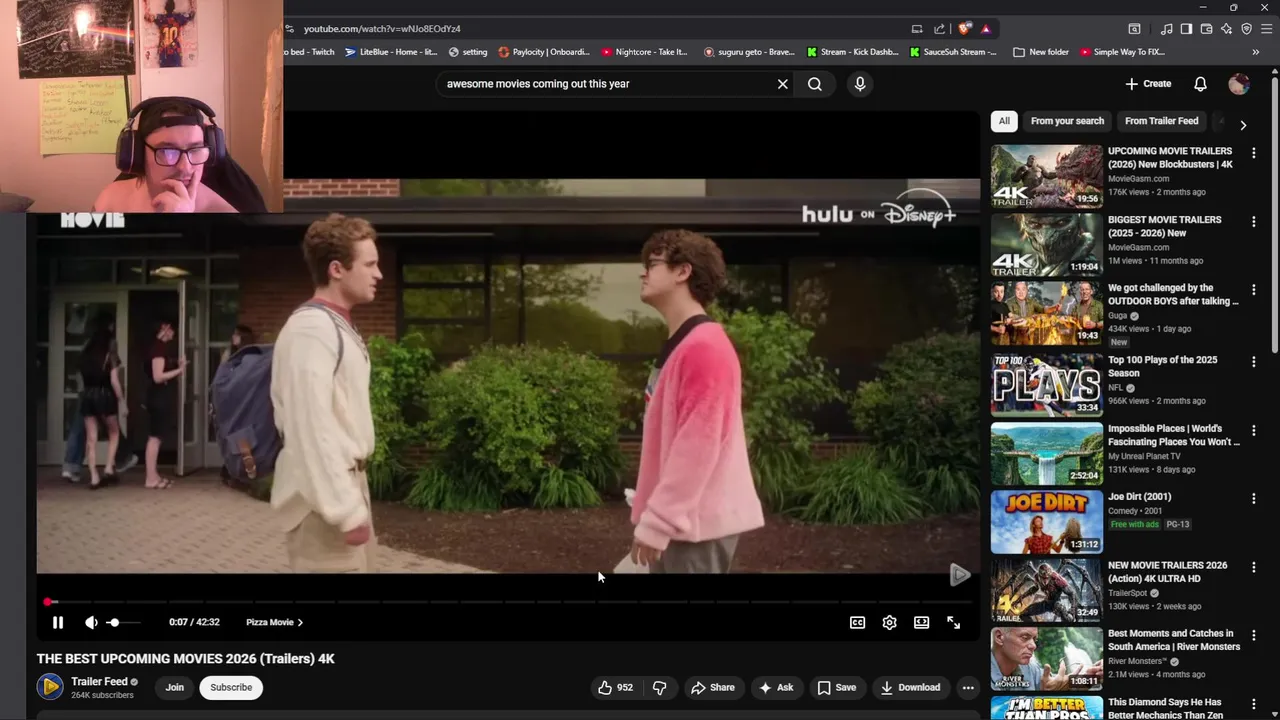The width and height of the screenshot is (1280, 720).
Task: Open the Brave Shields lion icon
Action: 964,29
